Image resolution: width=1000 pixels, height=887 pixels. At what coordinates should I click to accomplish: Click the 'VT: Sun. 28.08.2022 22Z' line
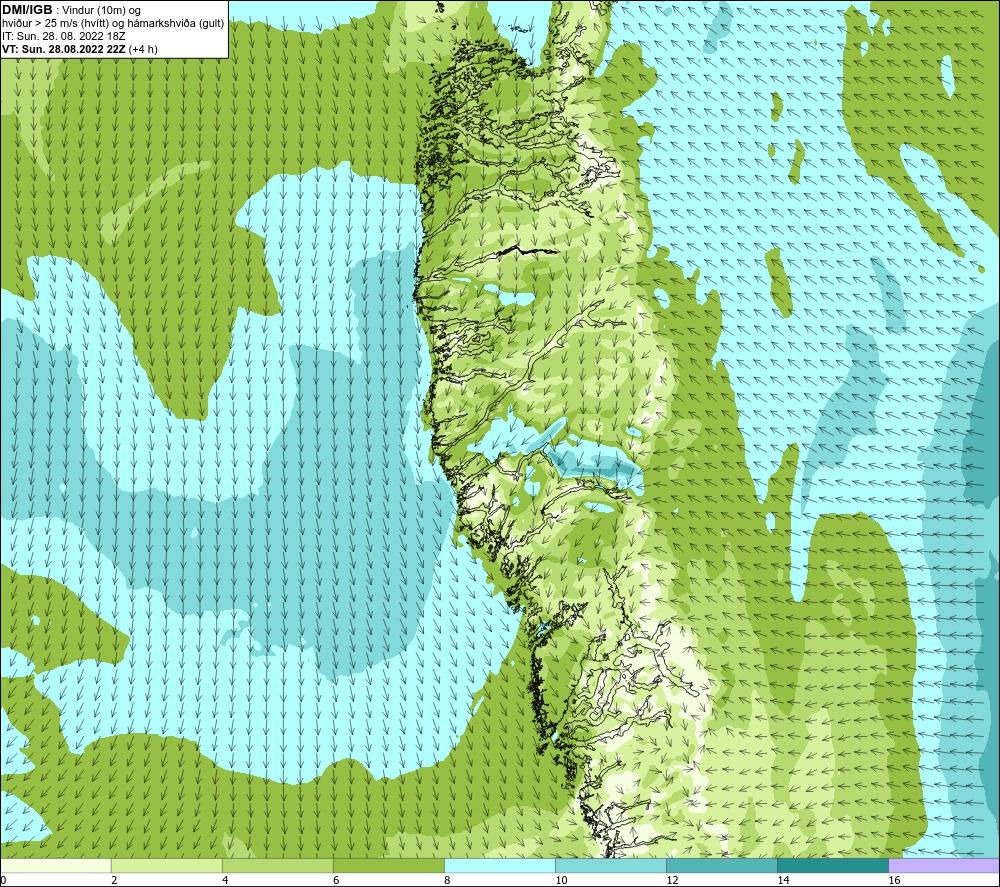[64, 49]
